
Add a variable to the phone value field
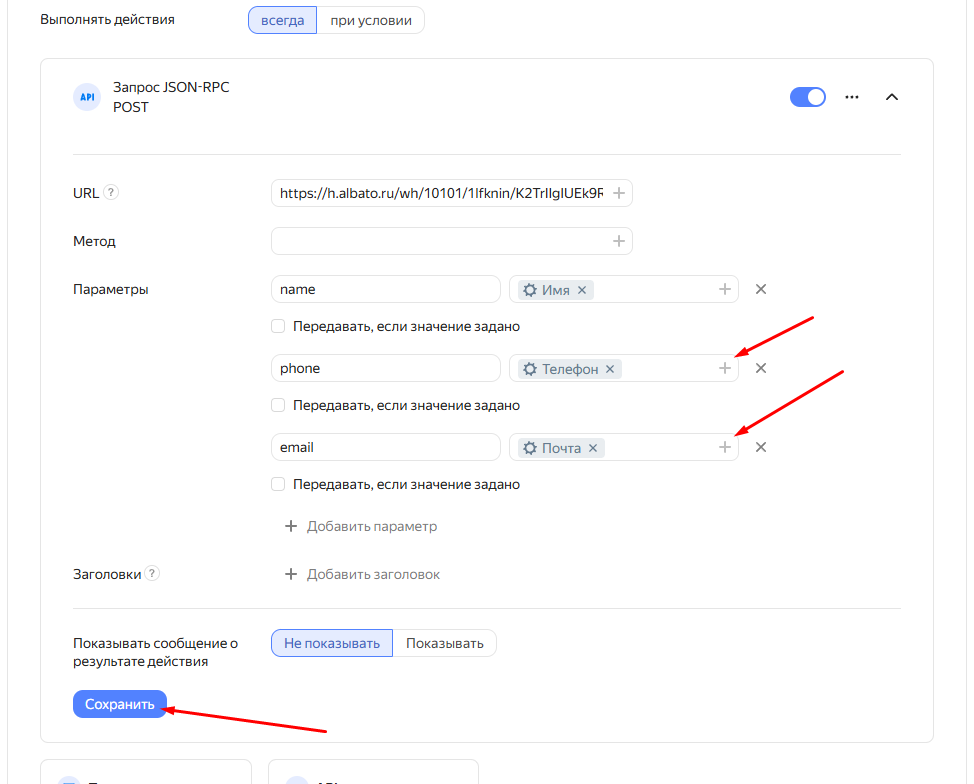click(725, 369)
